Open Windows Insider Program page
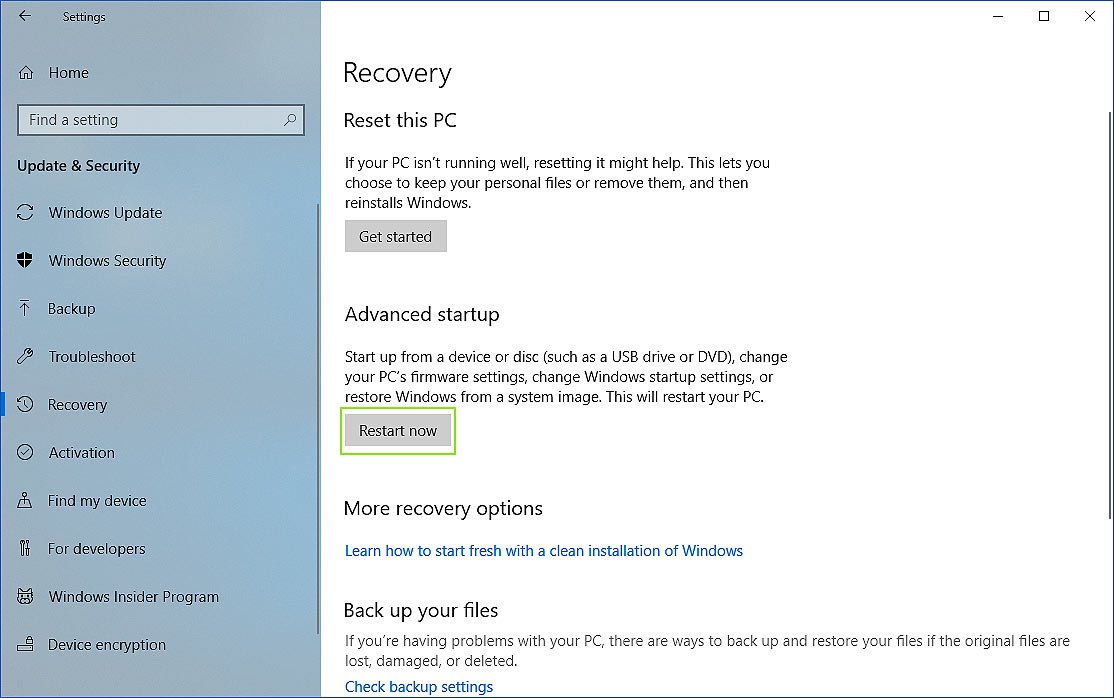Viewport: 1114px width, 698px height. (x=134, y=597)
